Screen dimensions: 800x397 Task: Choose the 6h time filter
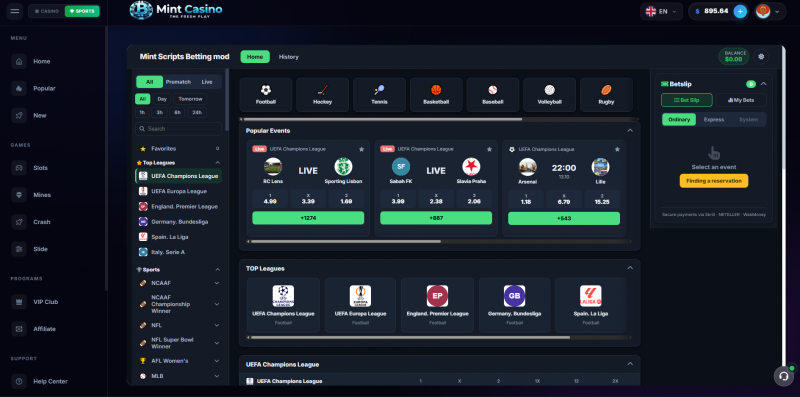coord(177,112)
